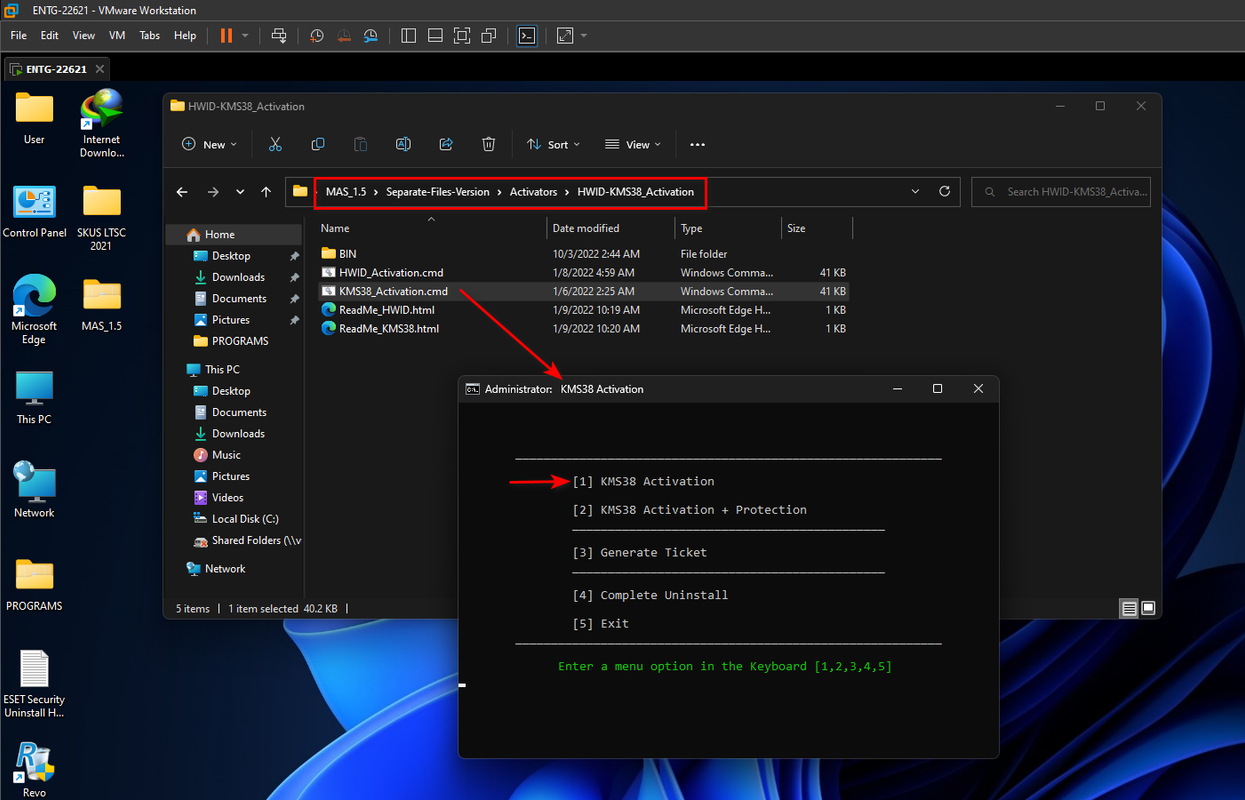The height and width of the screenshot is (800, 1245).
Task: Click the Paste icon in Explorer toolbar
Action: [360, 144]
